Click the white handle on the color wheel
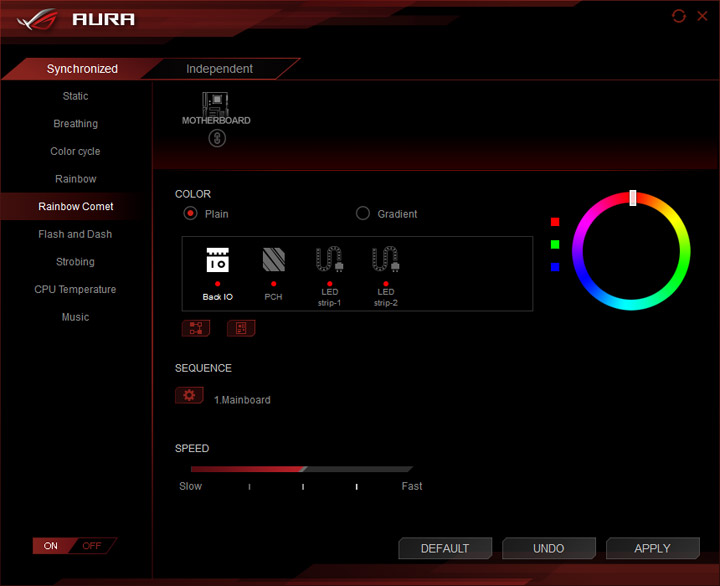Image resolution: width=720 pixels, height=586 pixels. 633,198
